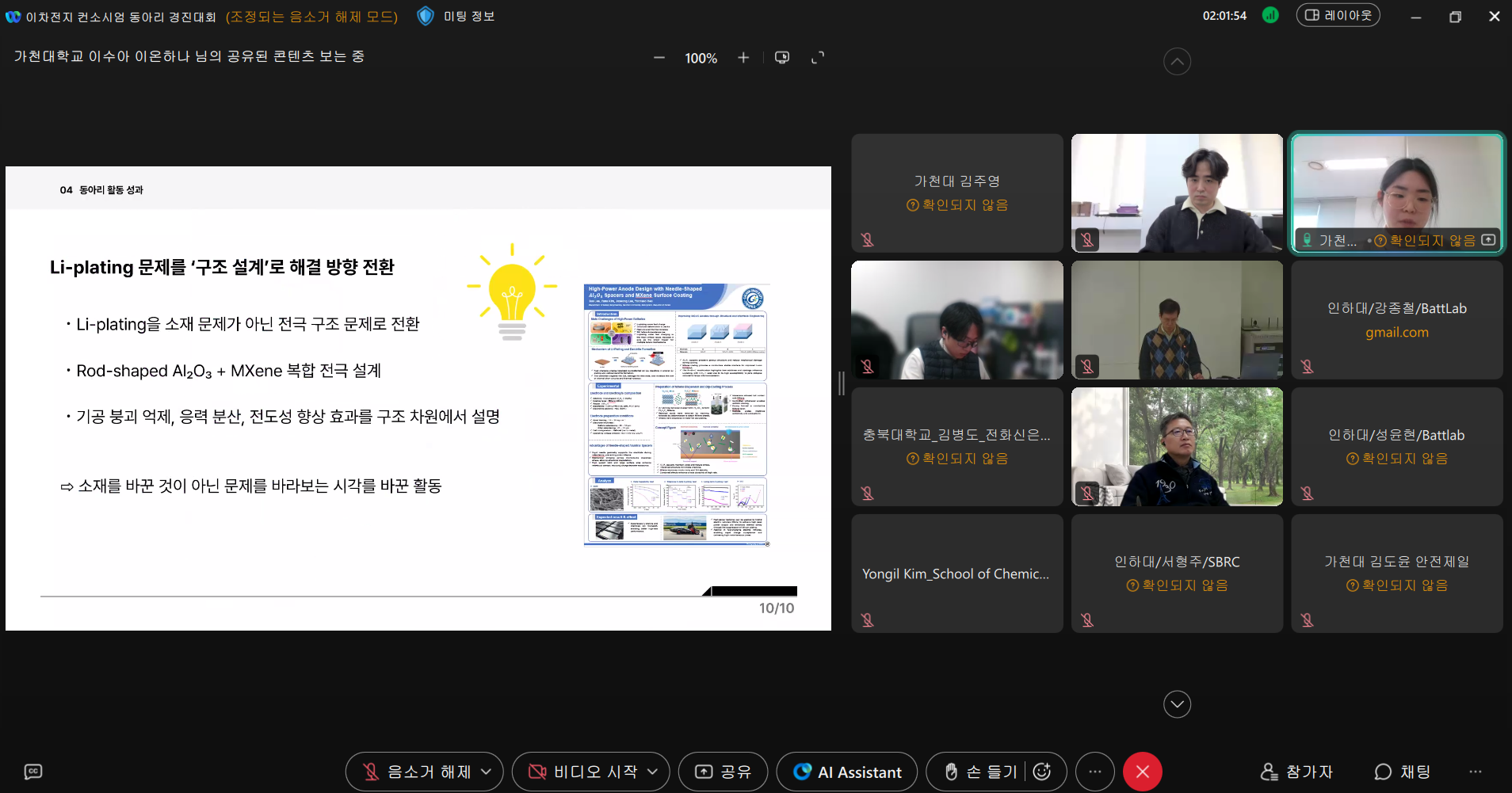
Task: Open meeting information via the shield icon
Action: (427, 16)
